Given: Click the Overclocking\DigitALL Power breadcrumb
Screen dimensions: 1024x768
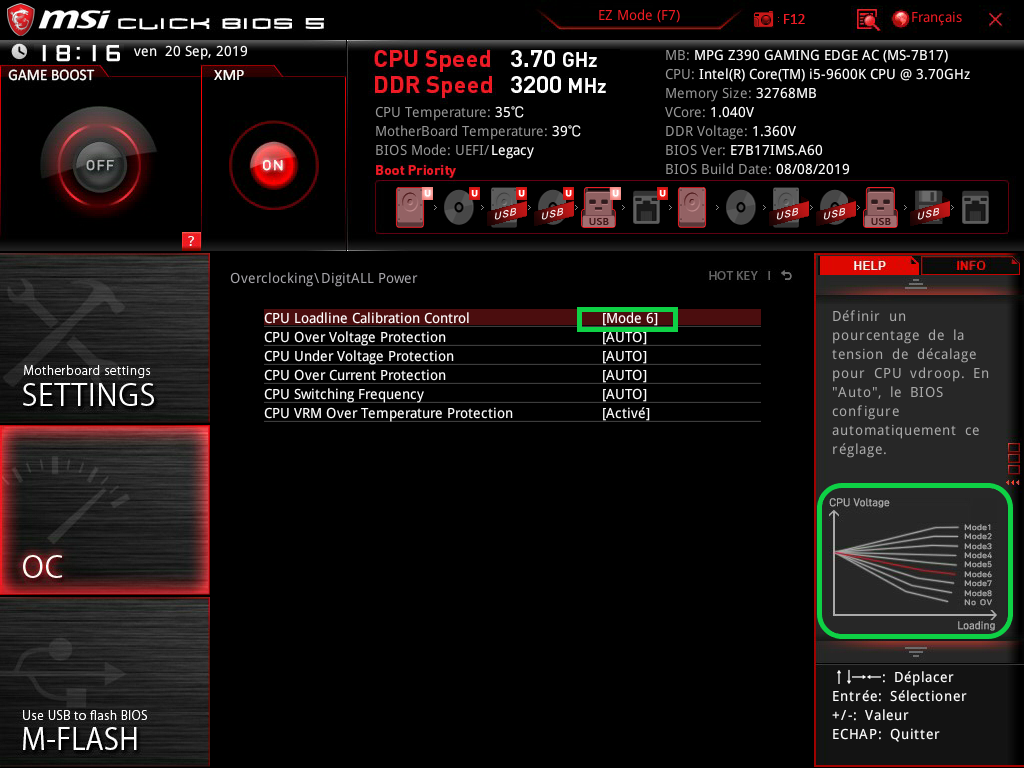Looking at the screenshot, I should pyautogui.click(x=323, y=278).
